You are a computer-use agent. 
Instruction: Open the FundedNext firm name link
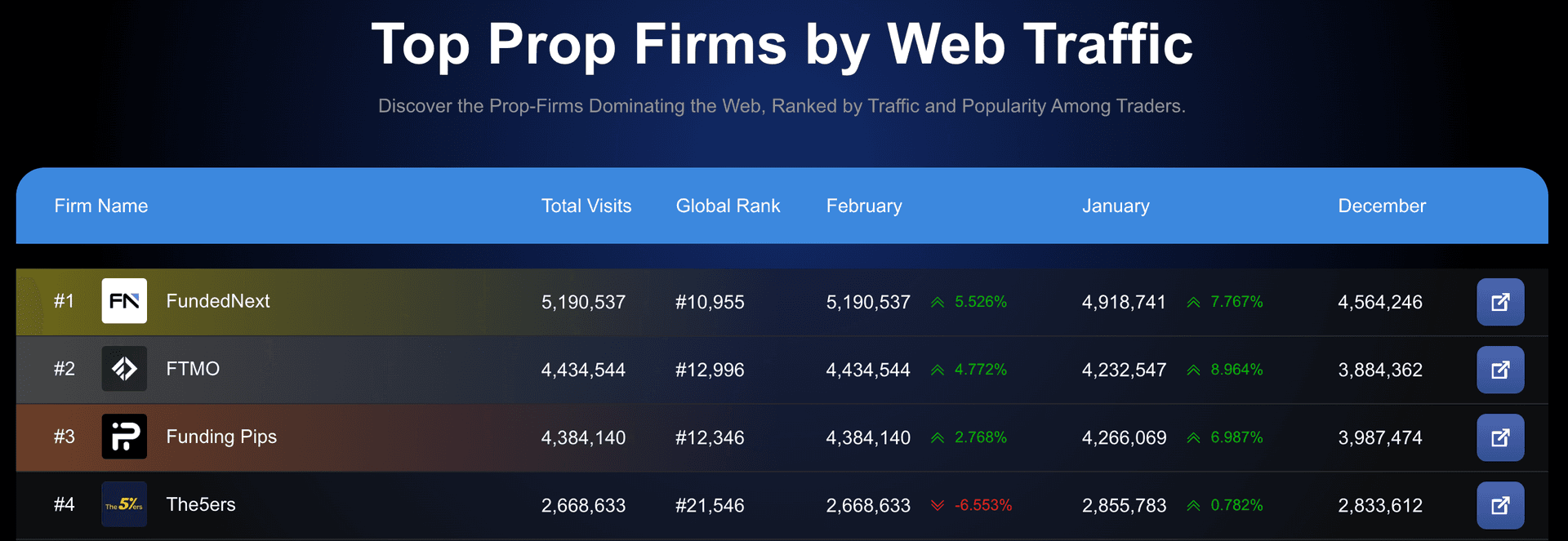(x=218, y=301)
